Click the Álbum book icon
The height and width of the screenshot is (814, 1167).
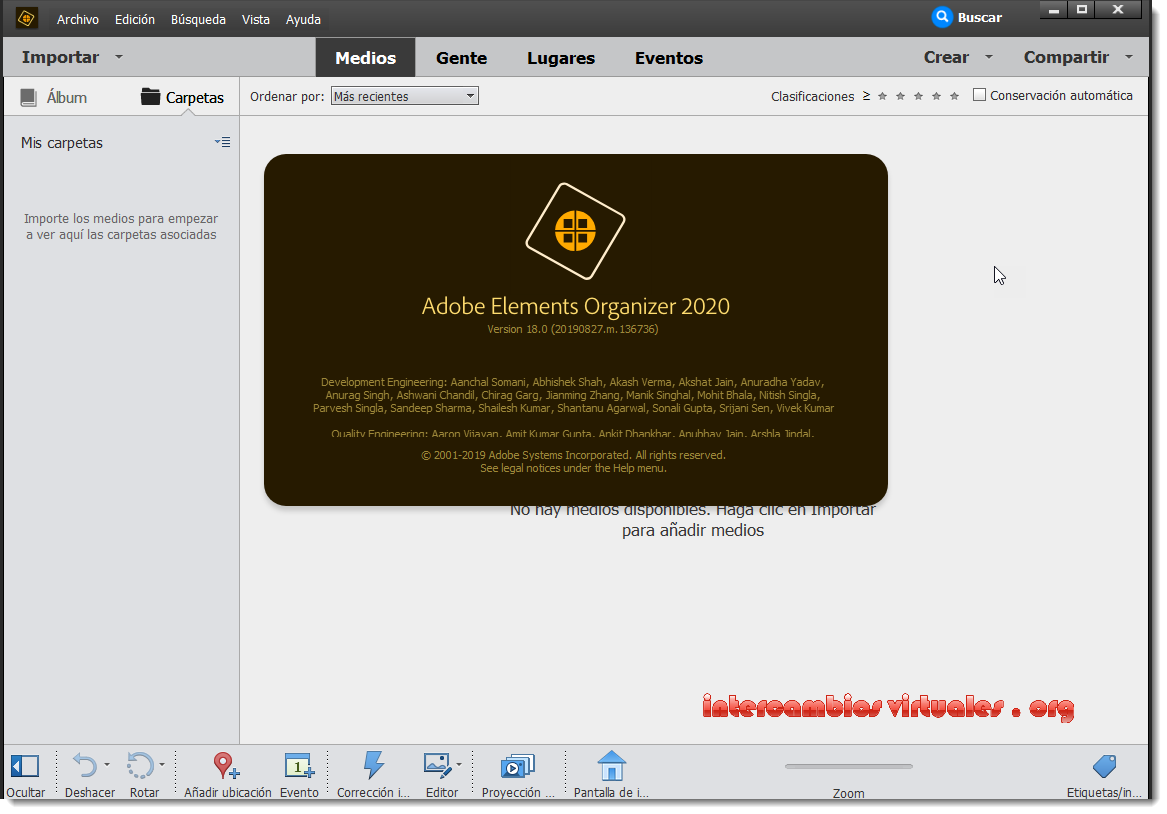point(28,97)
